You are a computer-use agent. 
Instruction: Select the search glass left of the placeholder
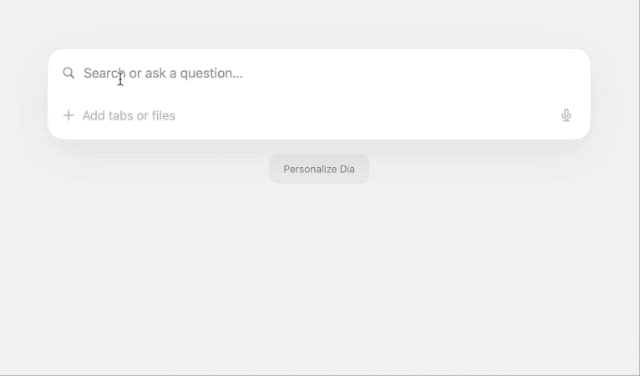tap(69, 73)
